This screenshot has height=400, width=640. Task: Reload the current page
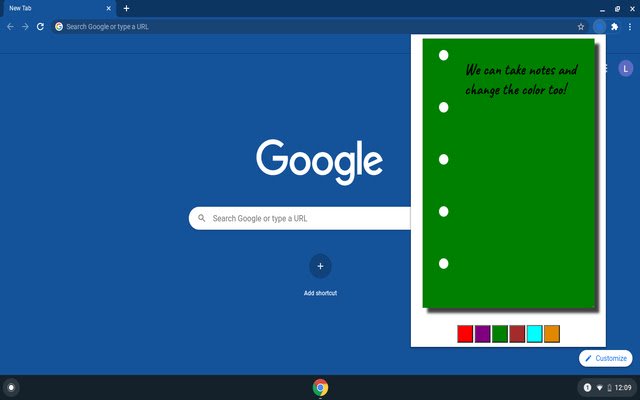click(x=40, y=27)
